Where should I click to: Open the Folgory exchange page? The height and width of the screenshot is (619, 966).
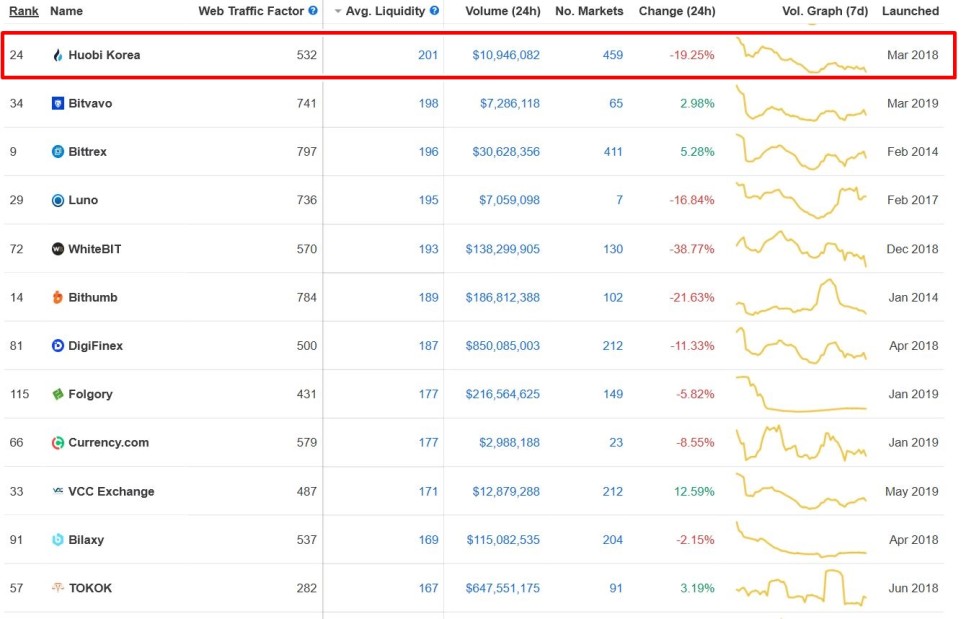91,394
